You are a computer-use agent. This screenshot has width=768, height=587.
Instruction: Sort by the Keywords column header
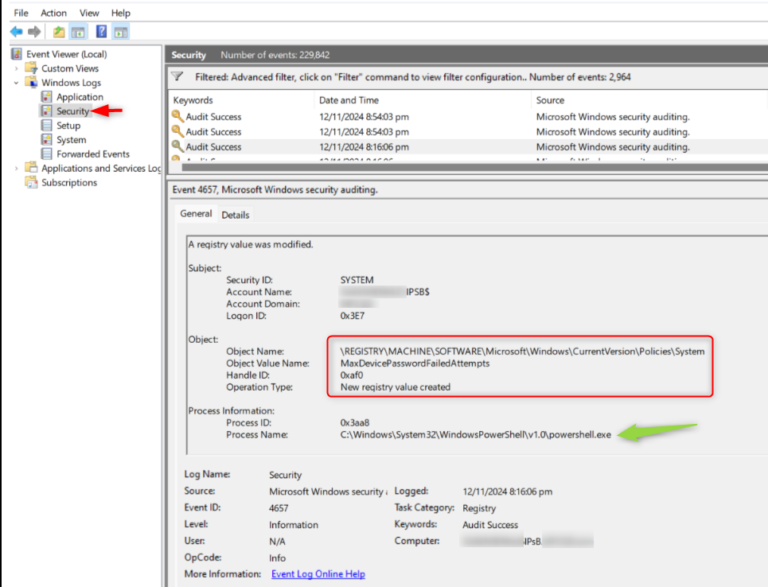coord(193,100)
